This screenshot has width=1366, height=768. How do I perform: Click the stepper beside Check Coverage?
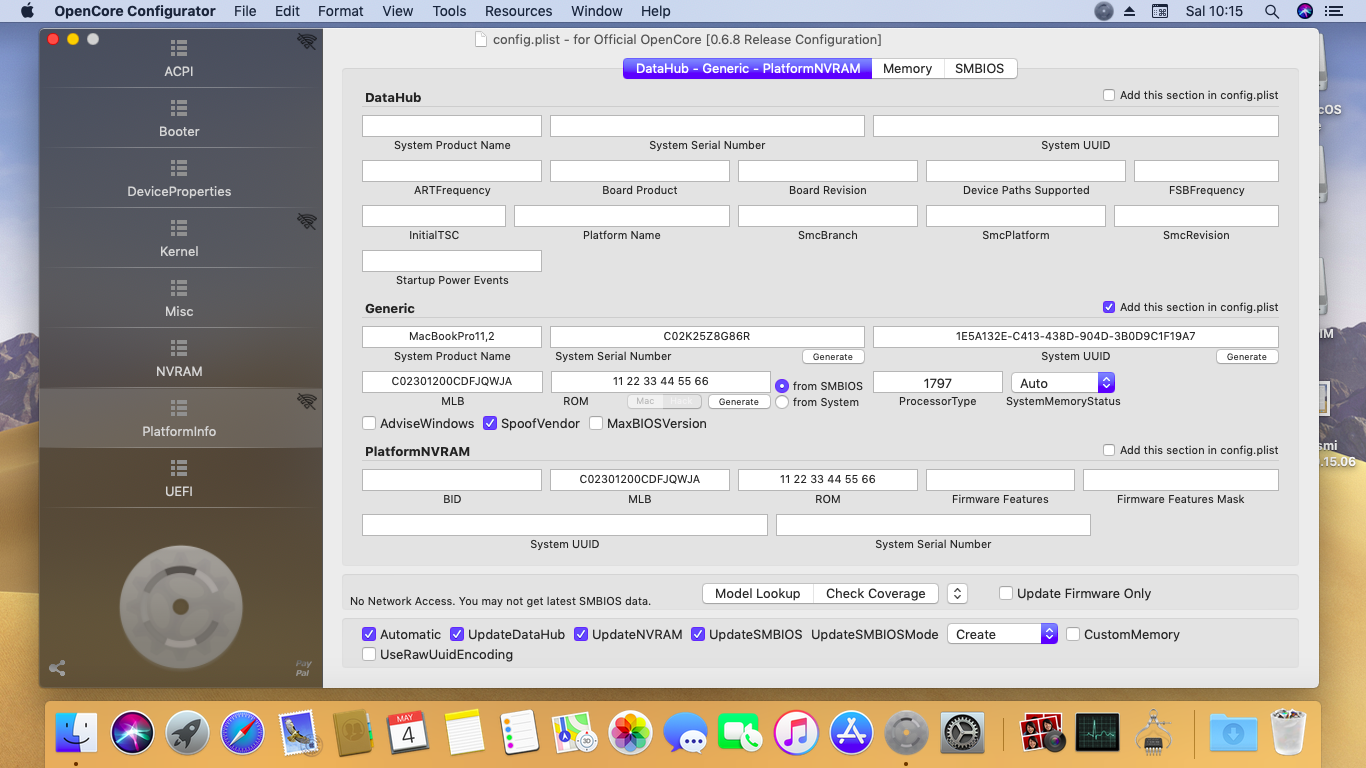pyautogui.click(x=957, y=593)
